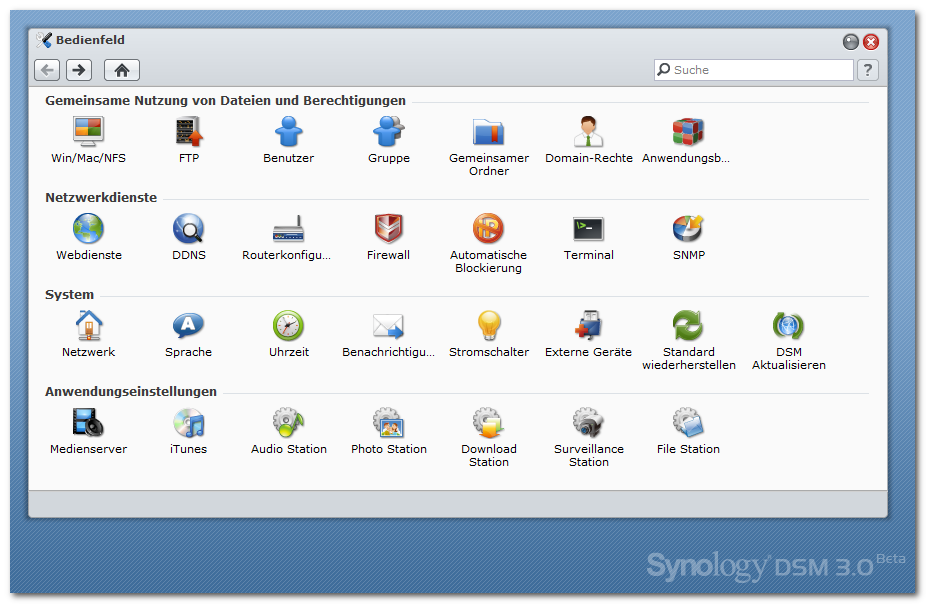Open the Download Station settings icon
The width and height of the screenshot is (926, 604).
pos(488,423)
